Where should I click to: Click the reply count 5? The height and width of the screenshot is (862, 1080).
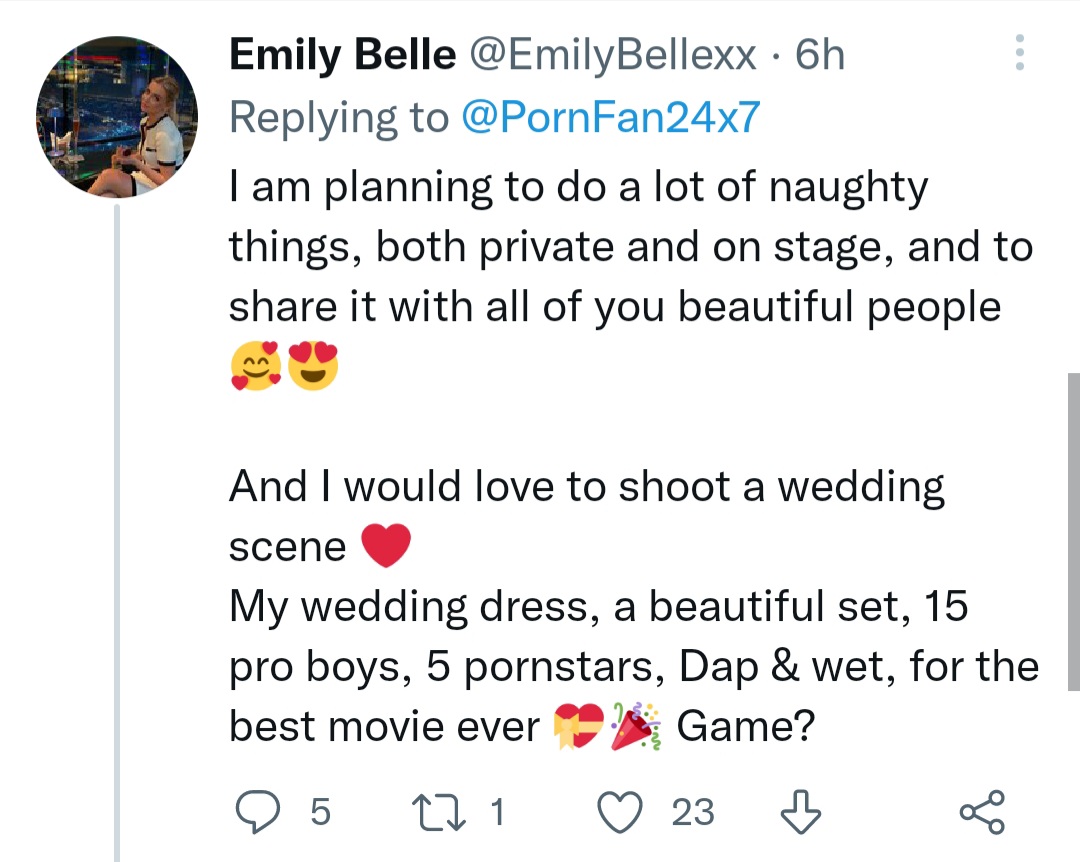[319, 812]
